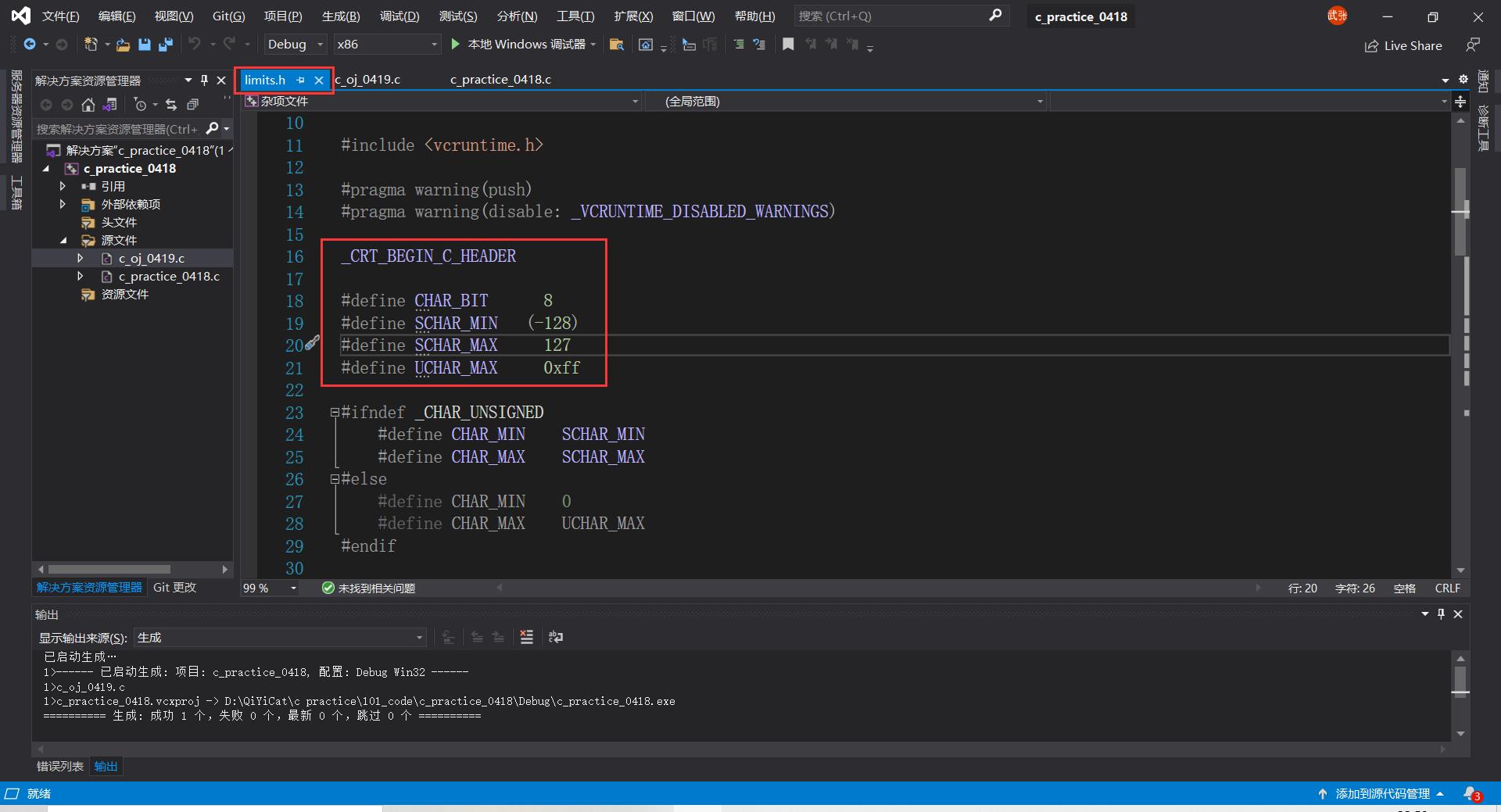The image size is (1501, 812).
Task: Close the Solution Explorer panel
Action: [221, 80]
